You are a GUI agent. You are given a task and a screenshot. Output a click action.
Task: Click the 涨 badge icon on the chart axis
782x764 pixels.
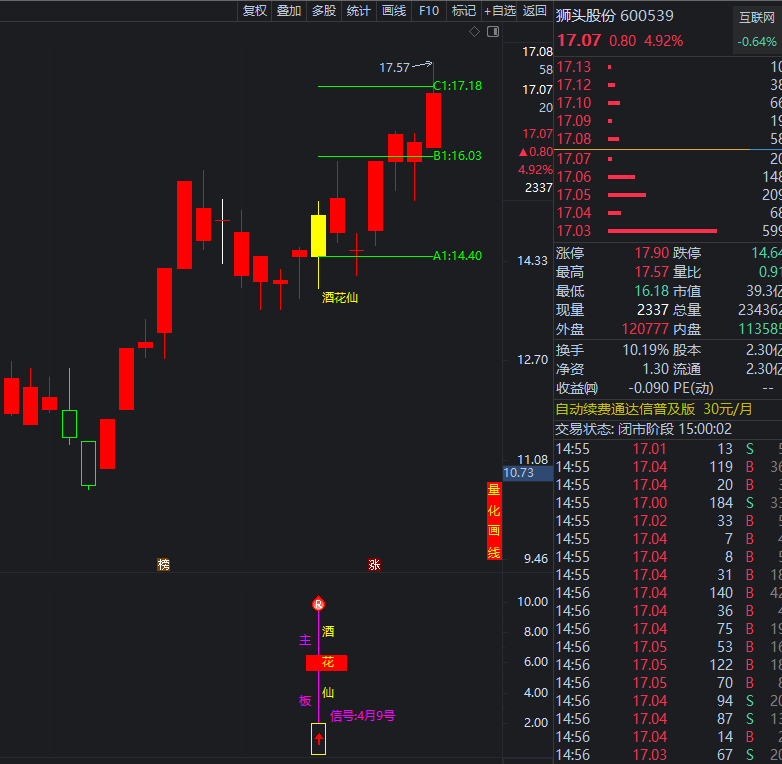pyautogui.click(x=374, y=564)
